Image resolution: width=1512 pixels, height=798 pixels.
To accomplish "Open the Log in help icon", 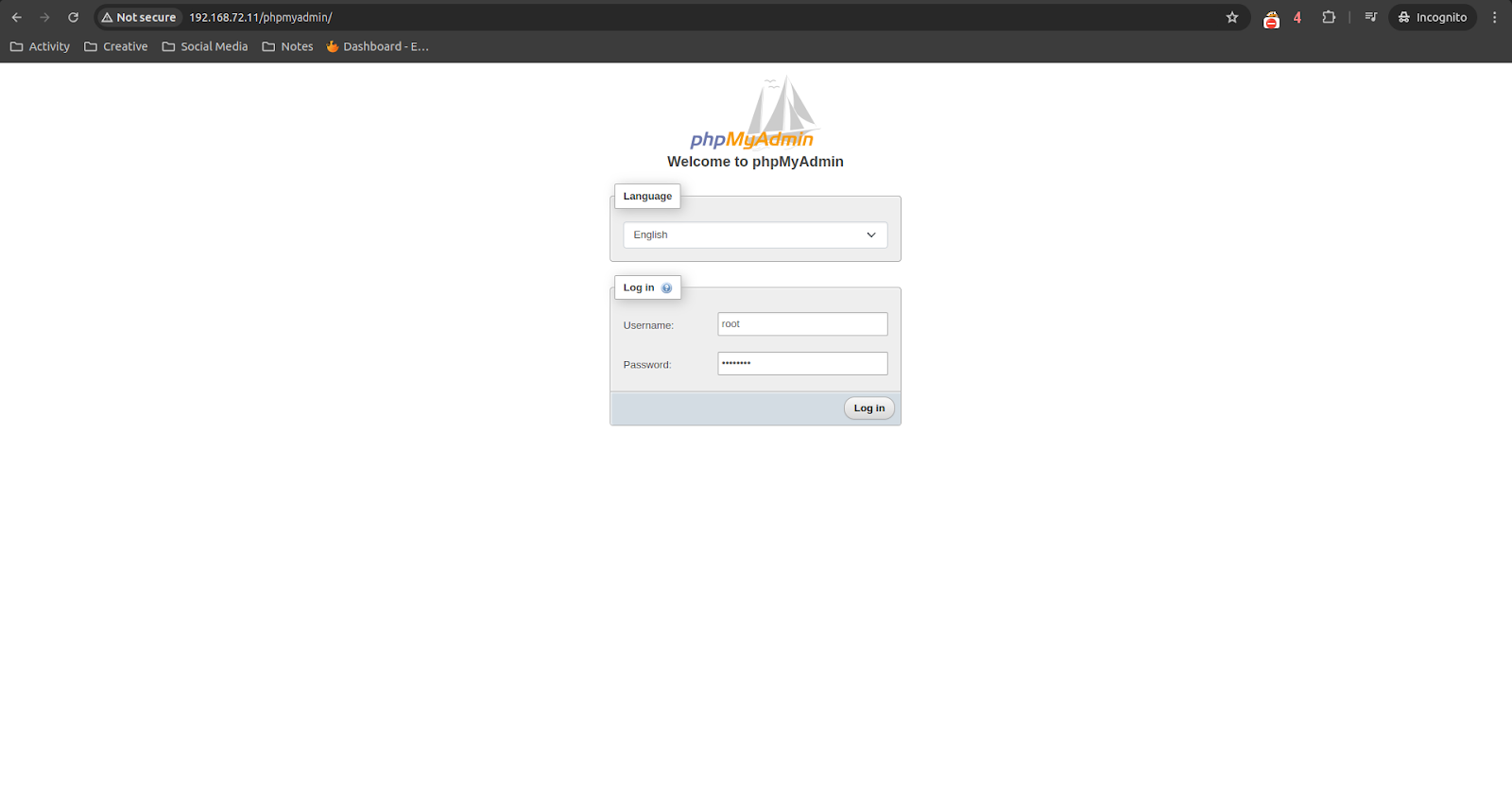I will [666, 288].
